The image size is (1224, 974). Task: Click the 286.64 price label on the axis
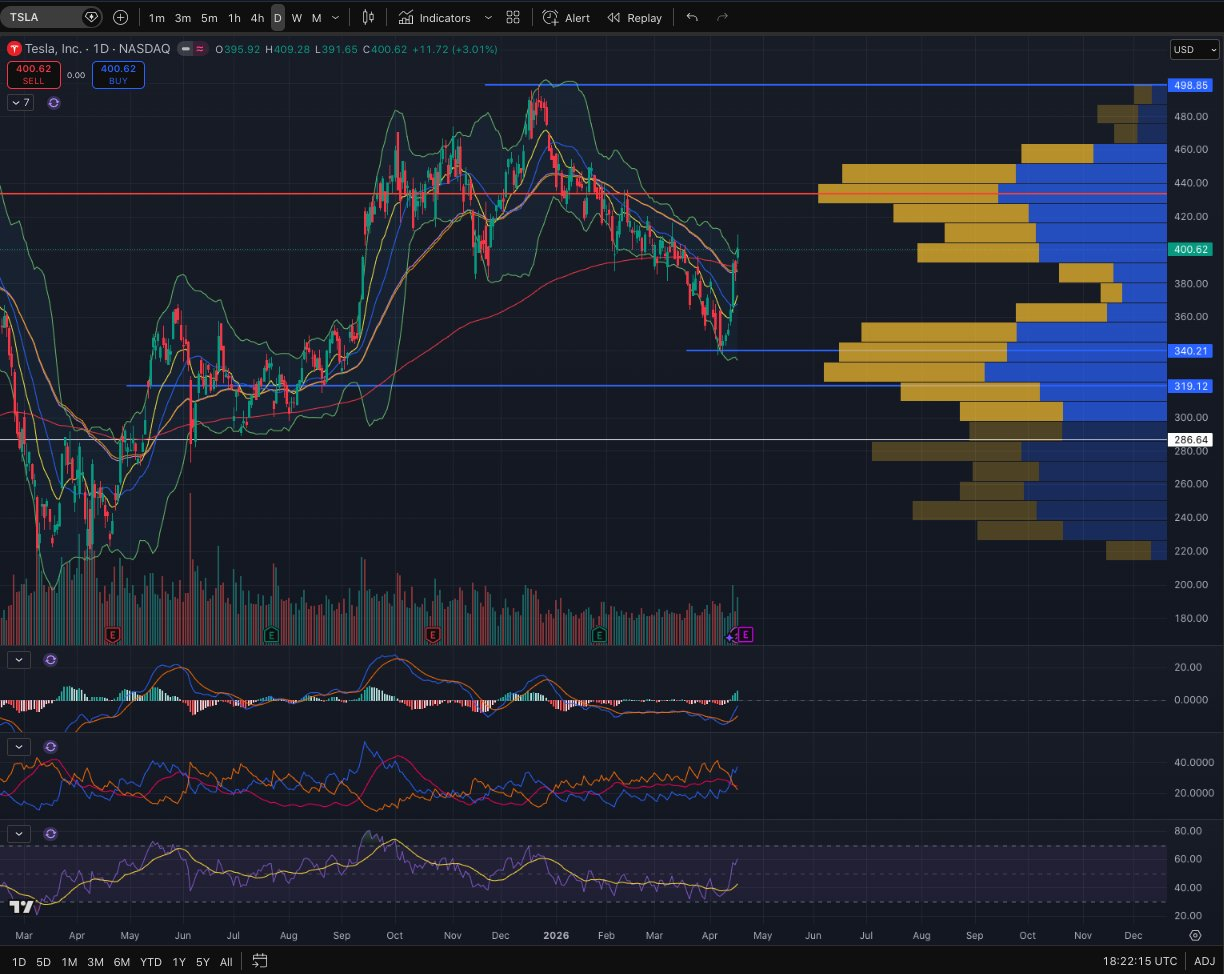click(x=1189, y=440)
